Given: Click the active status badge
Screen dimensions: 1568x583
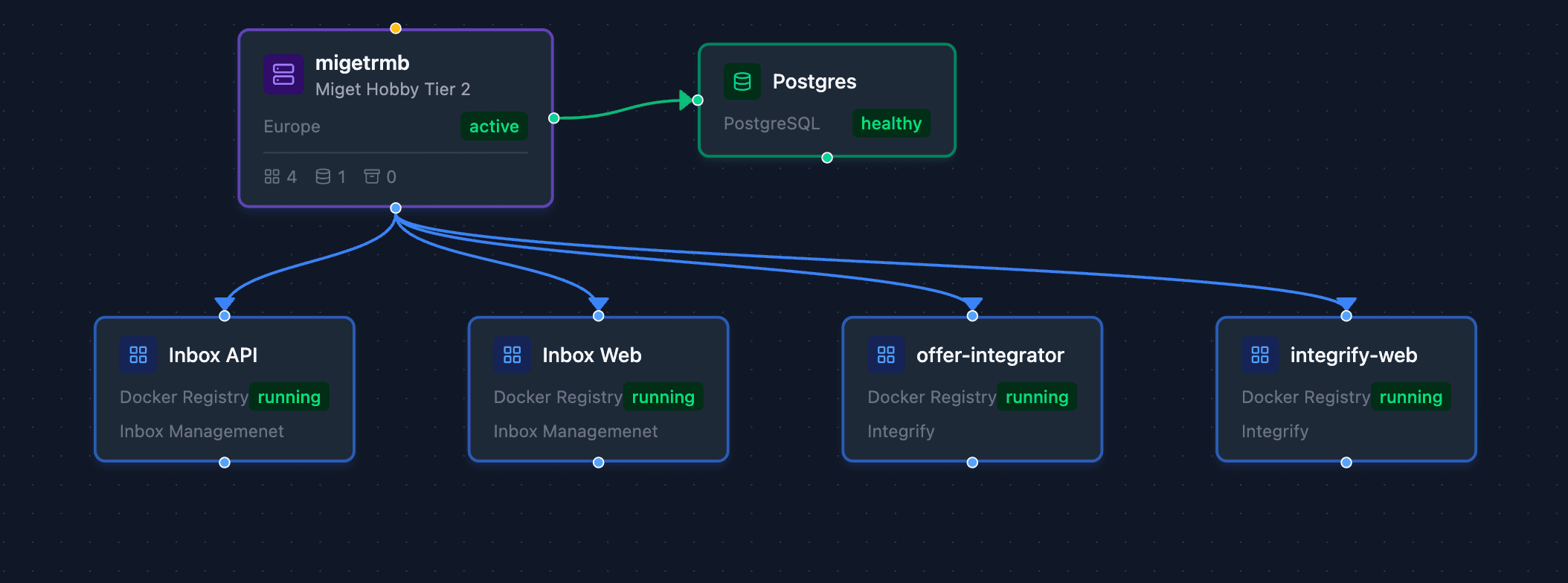Looking at the screenshot, I should tap(494, 126).
